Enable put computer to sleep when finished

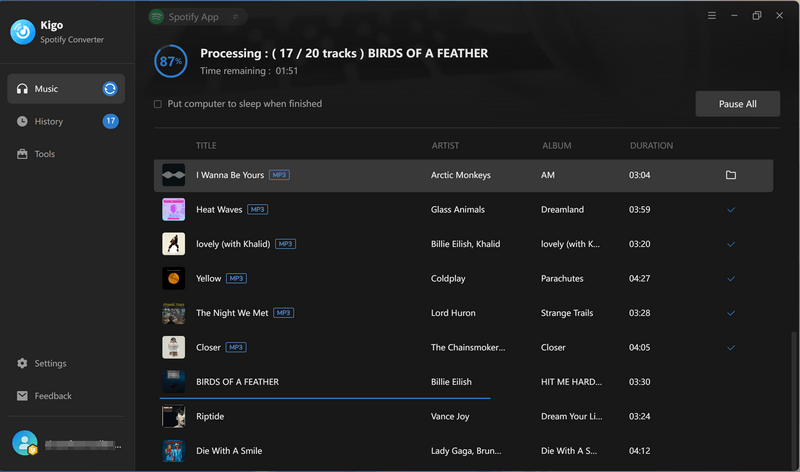click(x=158, y=104)
